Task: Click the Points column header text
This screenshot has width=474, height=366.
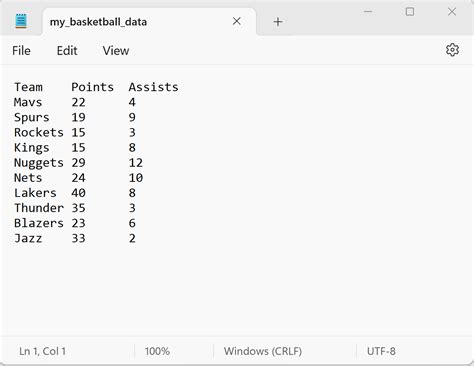Action: click(92, 87)
